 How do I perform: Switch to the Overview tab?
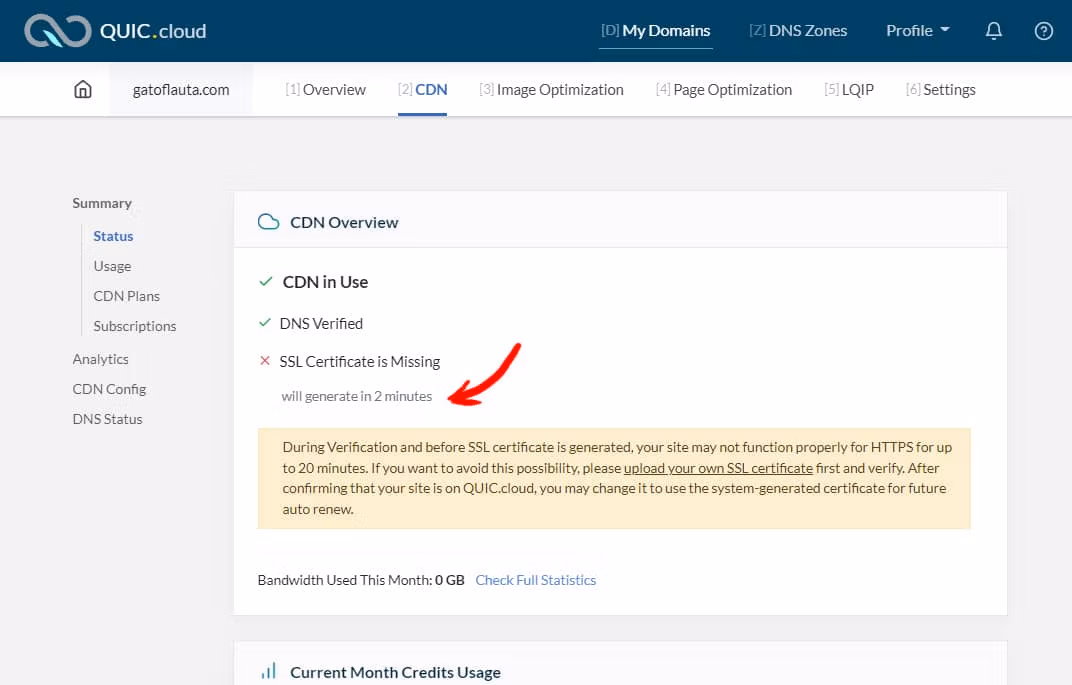click(325, 90)
